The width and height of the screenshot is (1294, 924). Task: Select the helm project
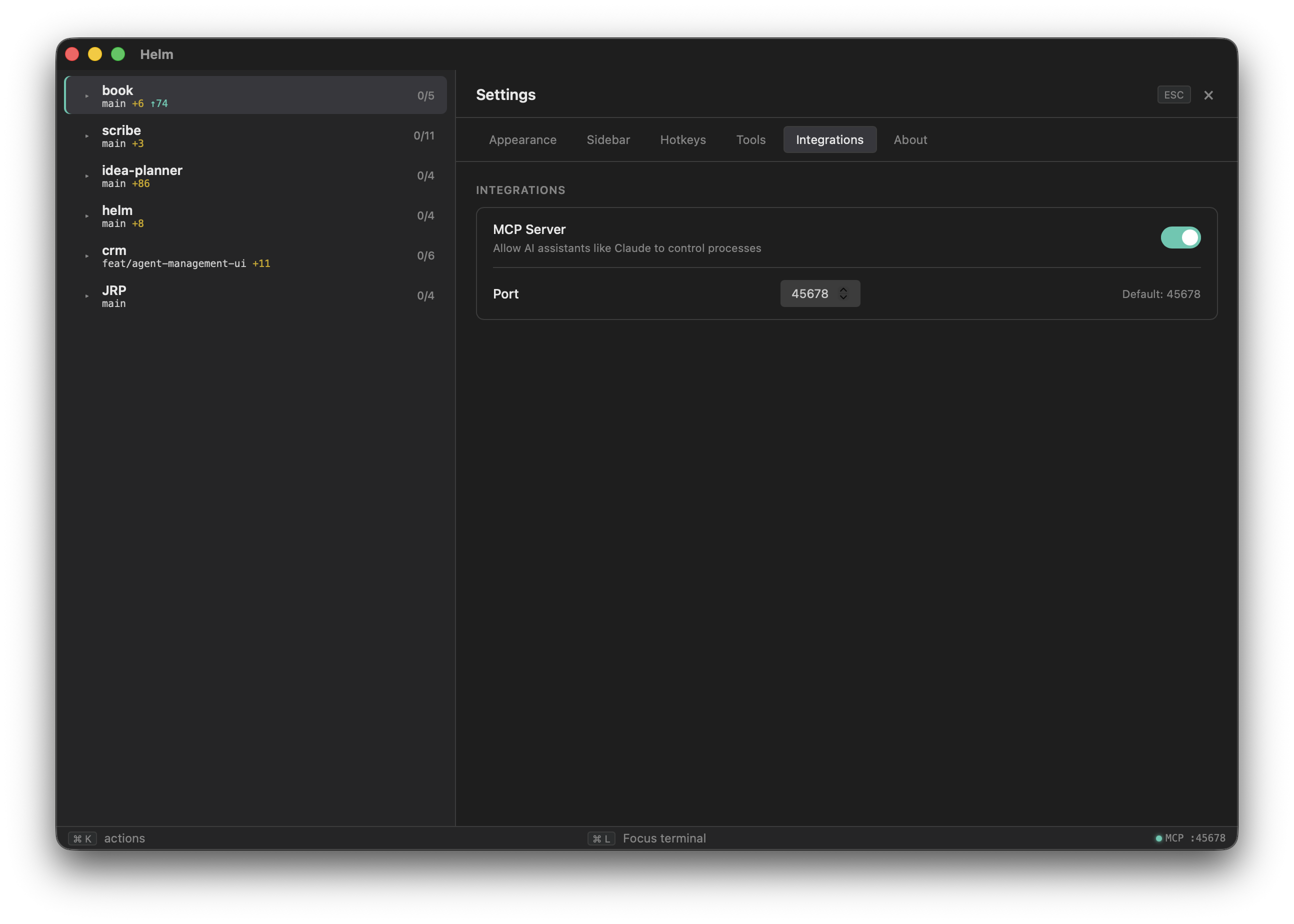255,215
